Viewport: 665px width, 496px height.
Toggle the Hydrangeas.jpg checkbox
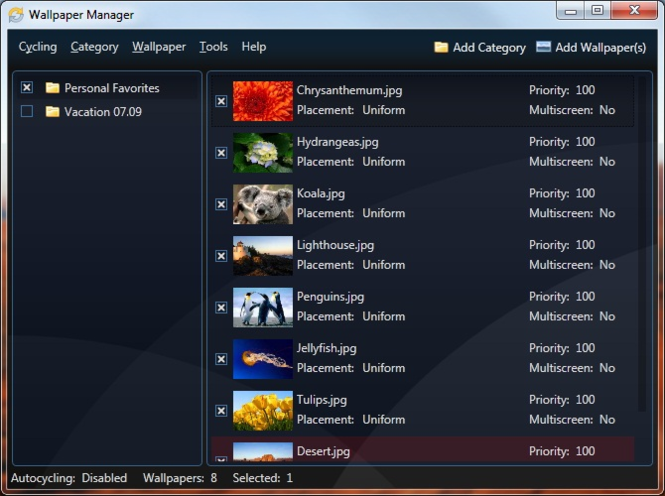[x=221, y=153]
